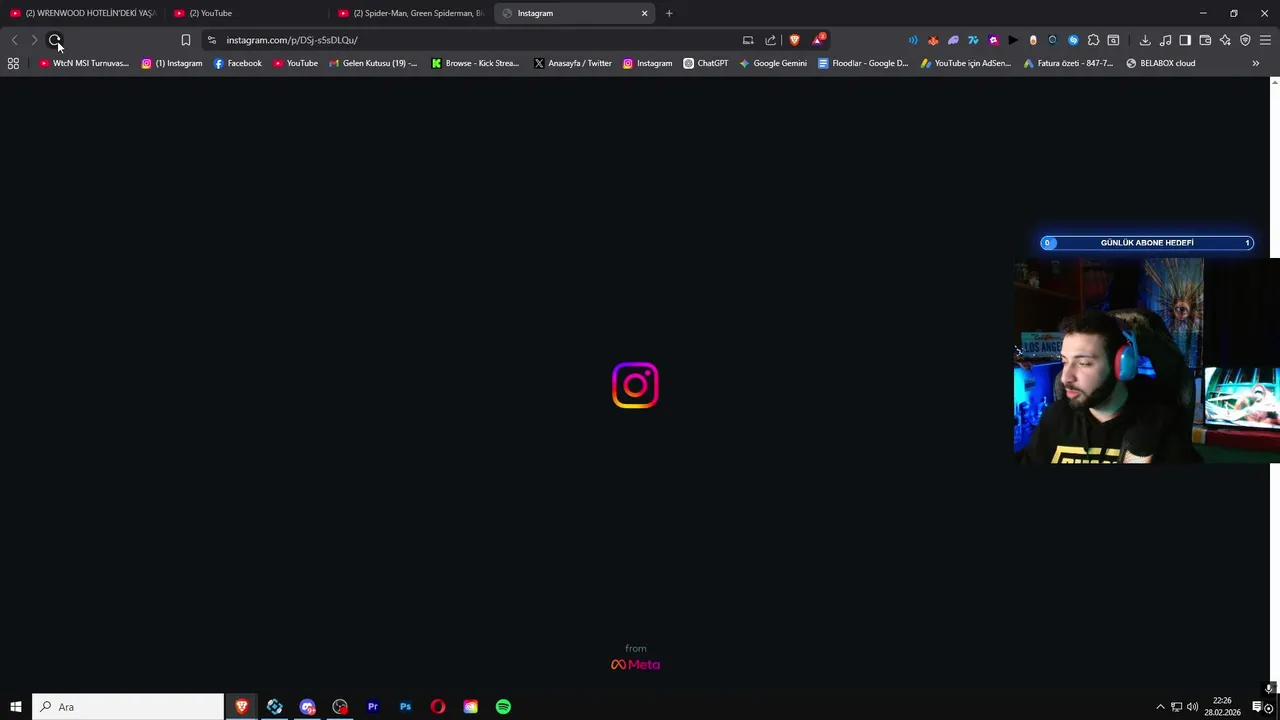Switch to the (2) YouTube tab
Viewport: 1280px width, 720px height.
click(247, 13)
